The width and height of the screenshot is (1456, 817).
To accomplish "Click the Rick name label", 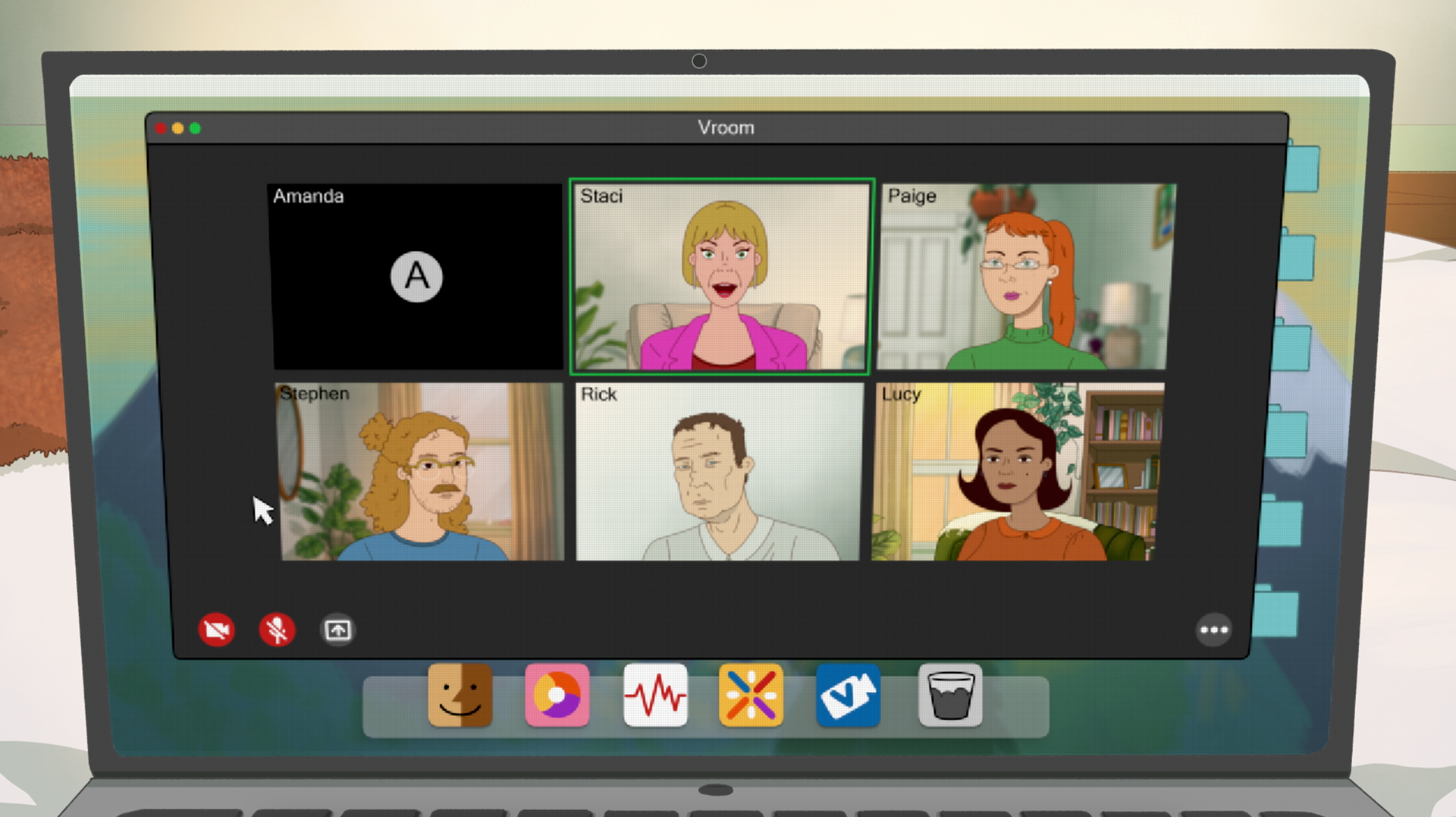I will (x=598, y=394).
